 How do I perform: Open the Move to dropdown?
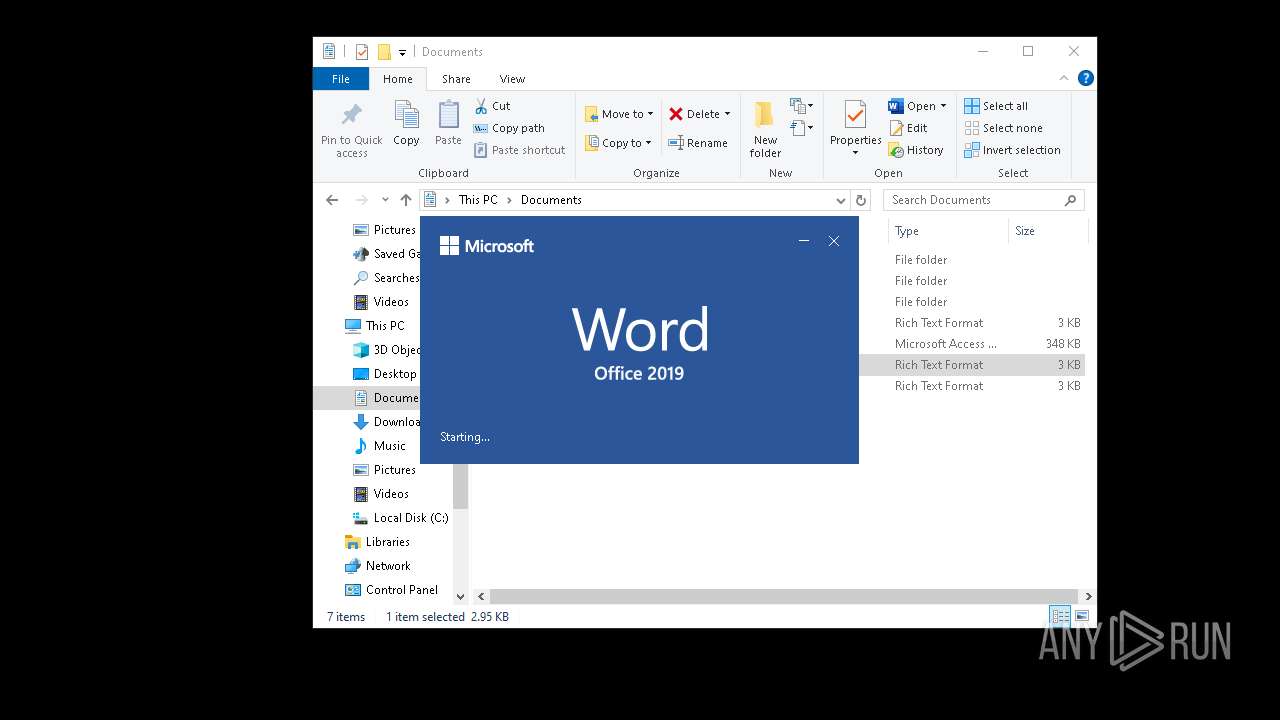[x=619, y=114]
